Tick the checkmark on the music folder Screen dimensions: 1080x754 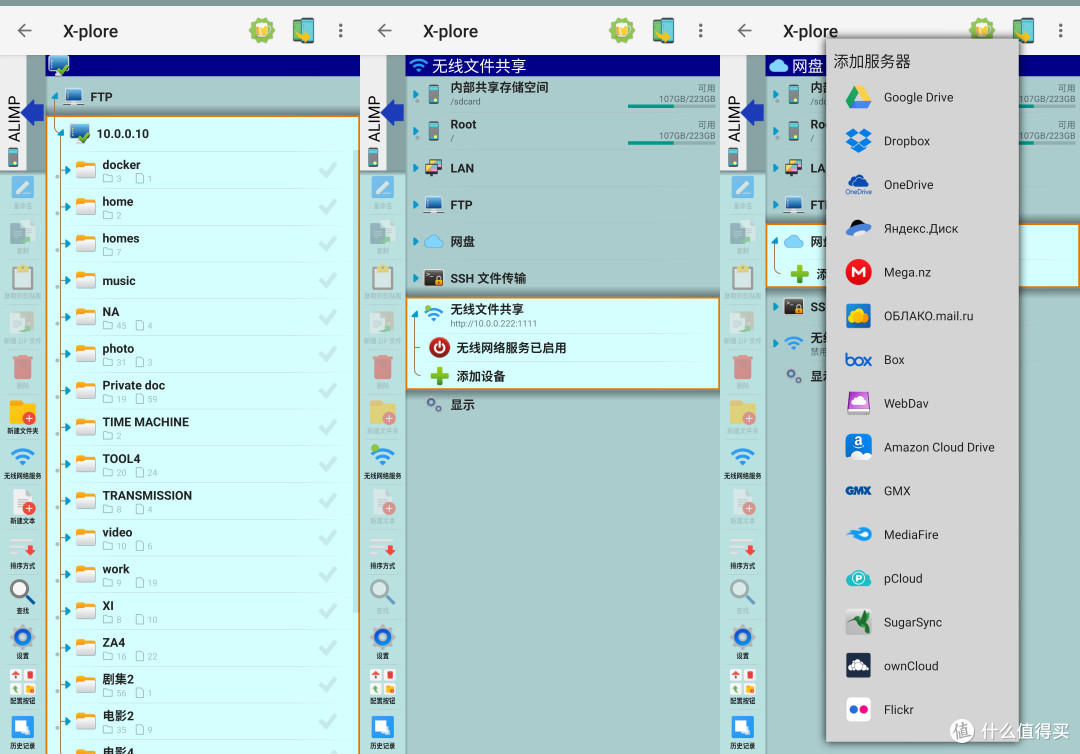click(328, 280)
